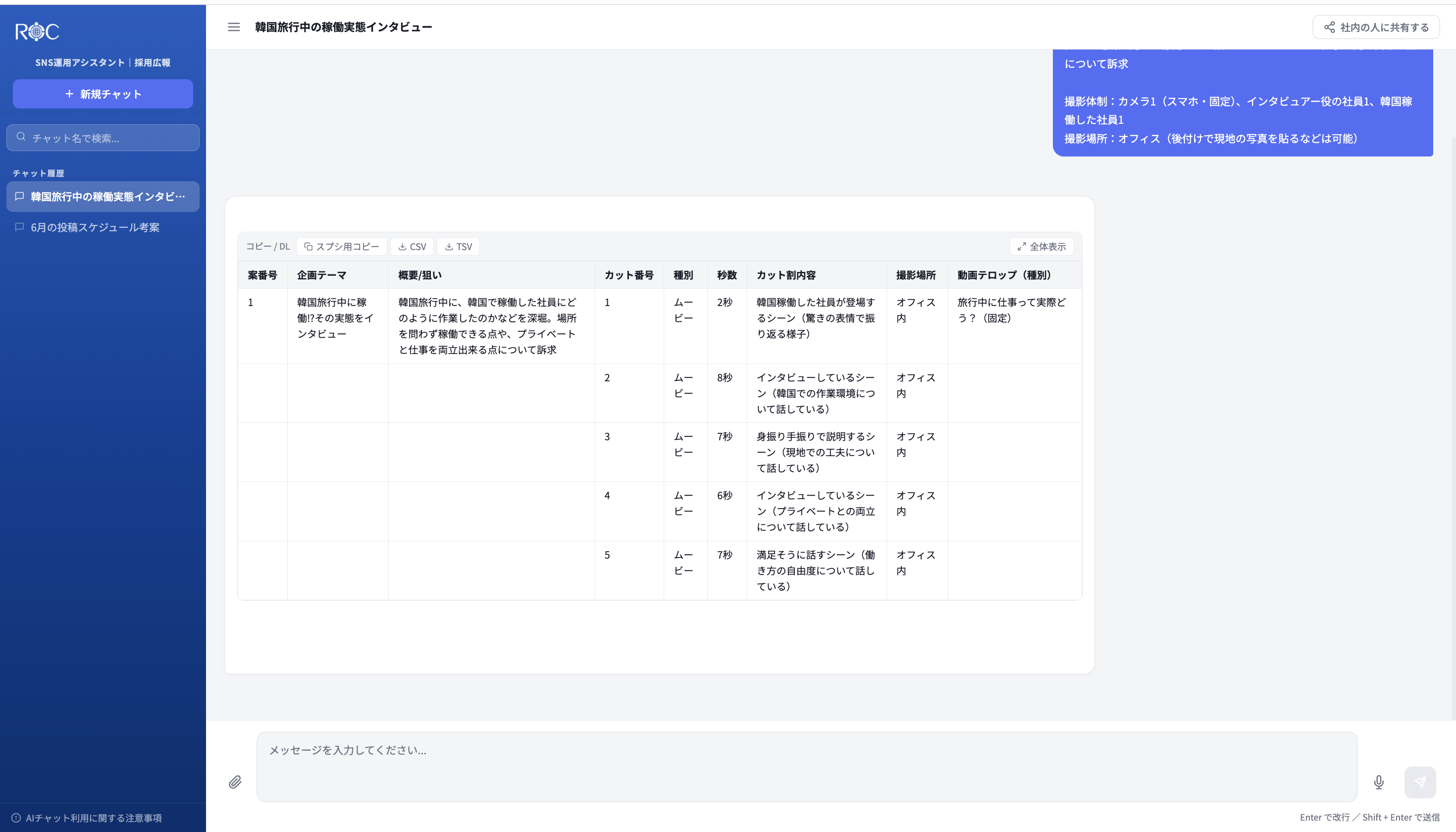The image size is (1456, 832).
Task: Click the search magnifier icon in the sidebar
Action: pos(21,137)
